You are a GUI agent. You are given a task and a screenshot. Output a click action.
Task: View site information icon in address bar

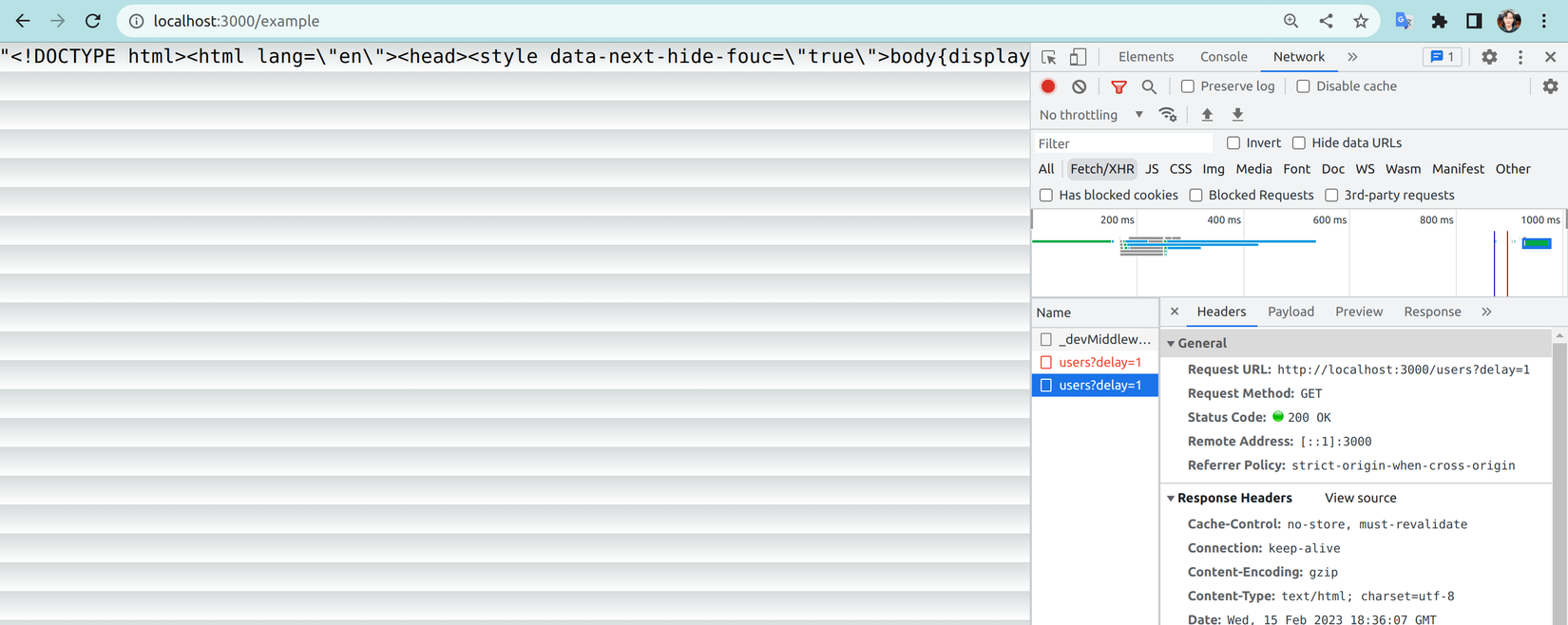136,21
